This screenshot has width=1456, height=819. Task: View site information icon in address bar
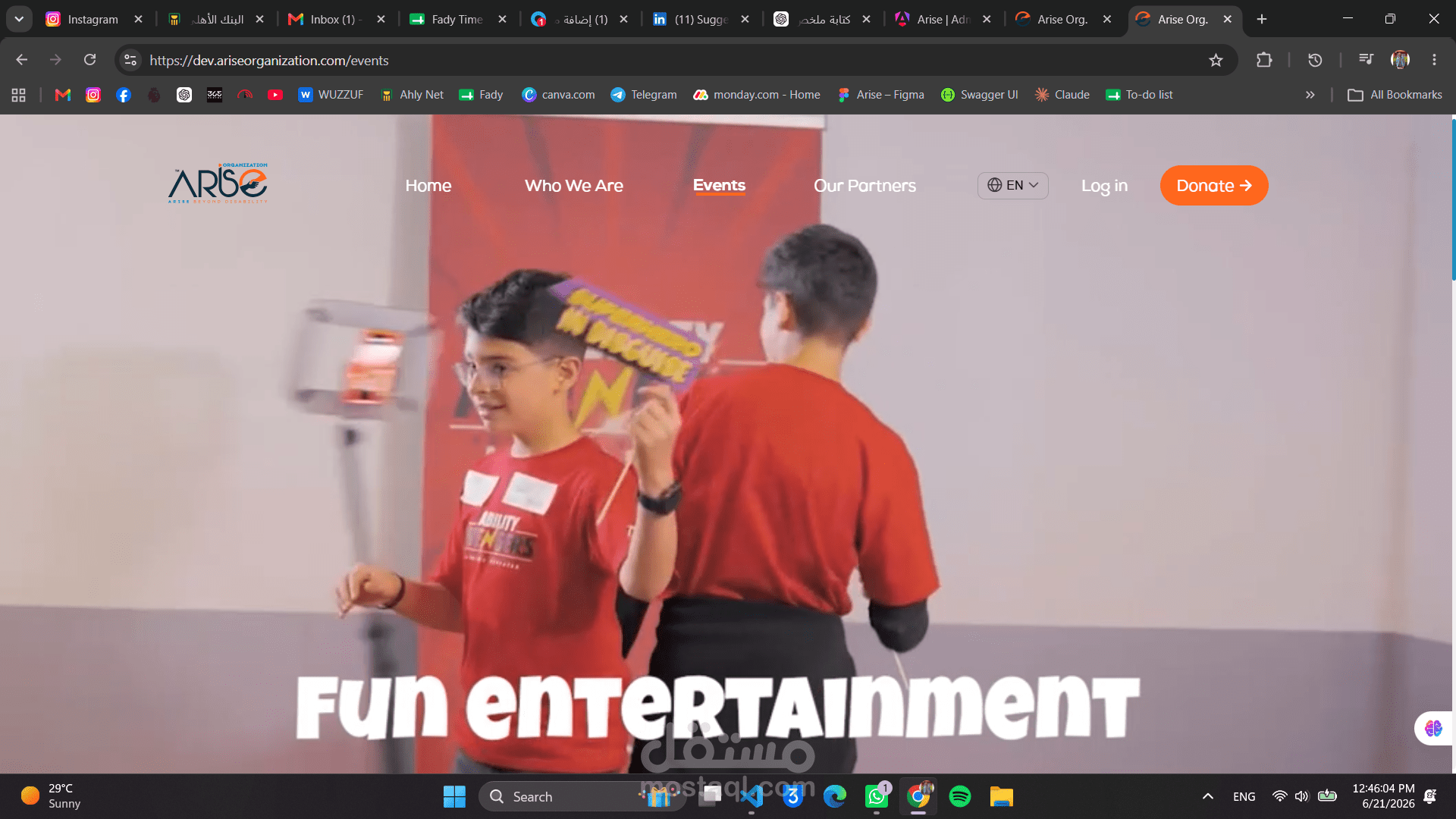pyautogui.click(x=130, y=60)
